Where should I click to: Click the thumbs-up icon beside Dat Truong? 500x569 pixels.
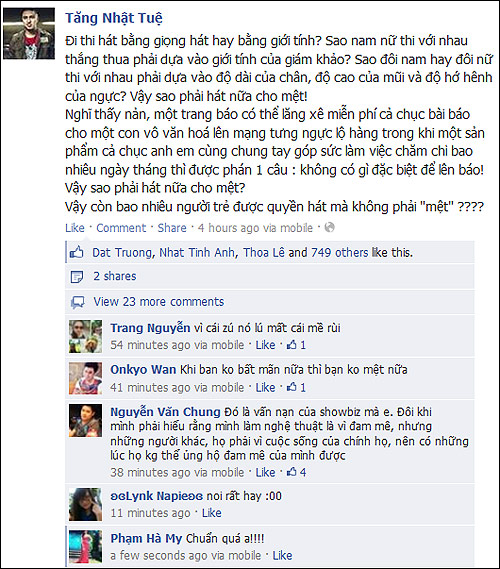pyautogui.click(x=77, y=252)
